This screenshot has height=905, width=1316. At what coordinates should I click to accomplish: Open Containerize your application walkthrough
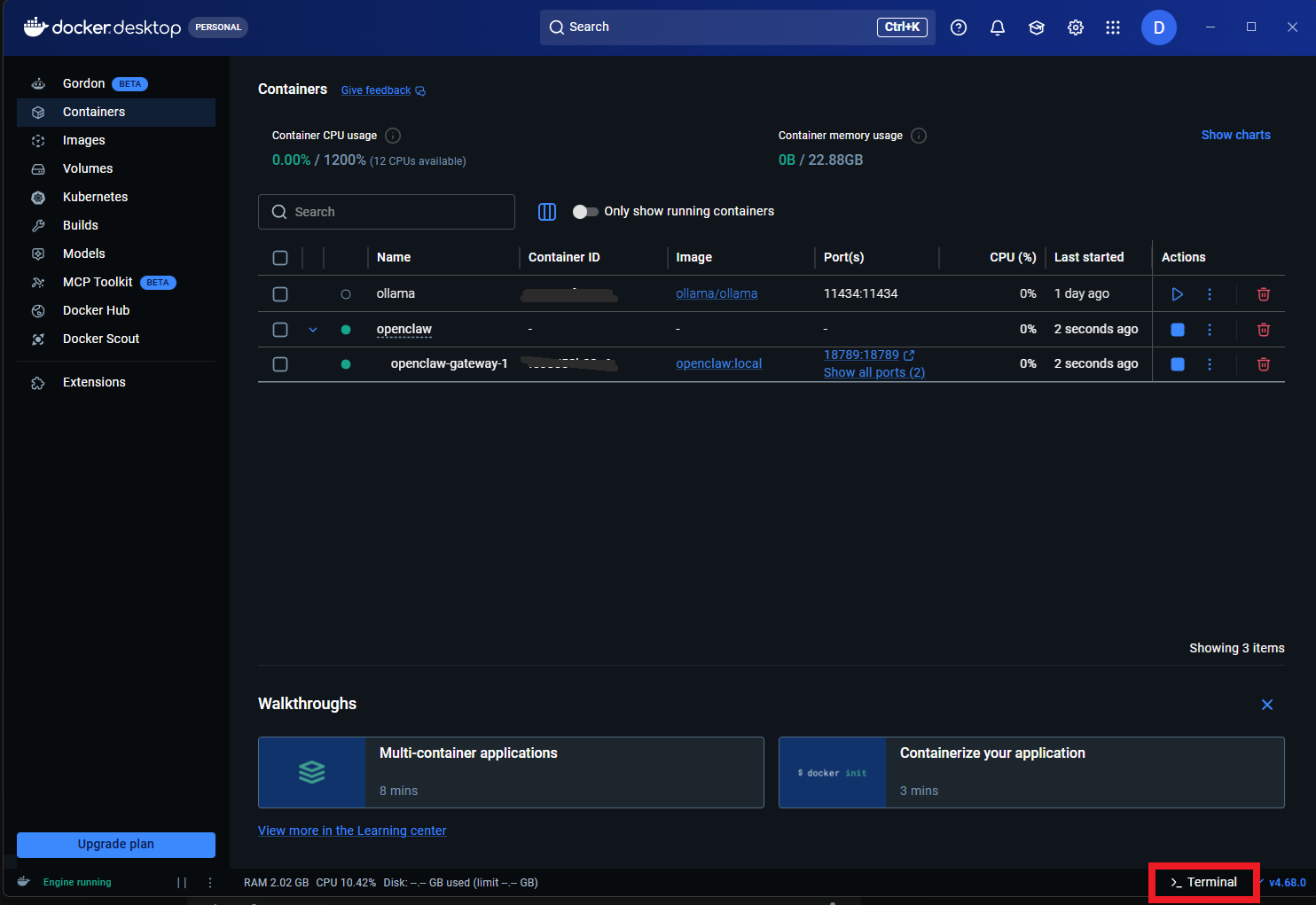tap(1031, 773)
